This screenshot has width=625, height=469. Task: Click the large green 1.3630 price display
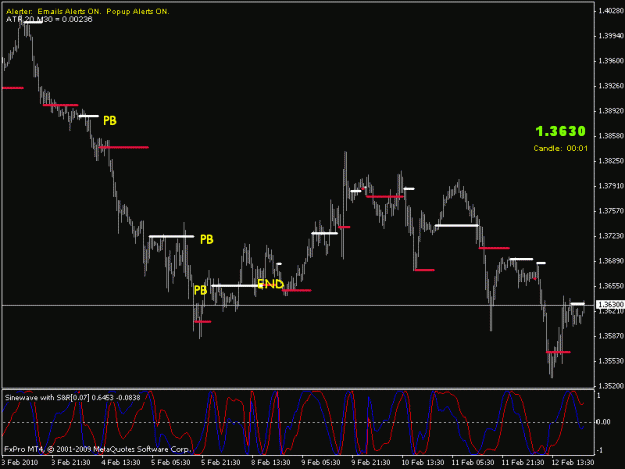(560, 131)
